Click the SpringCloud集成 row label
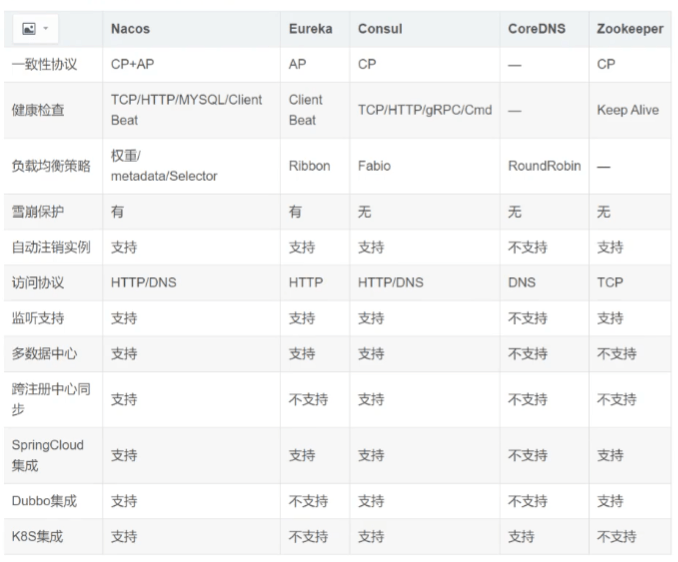 pyautogui.click(x=48, y=455)
